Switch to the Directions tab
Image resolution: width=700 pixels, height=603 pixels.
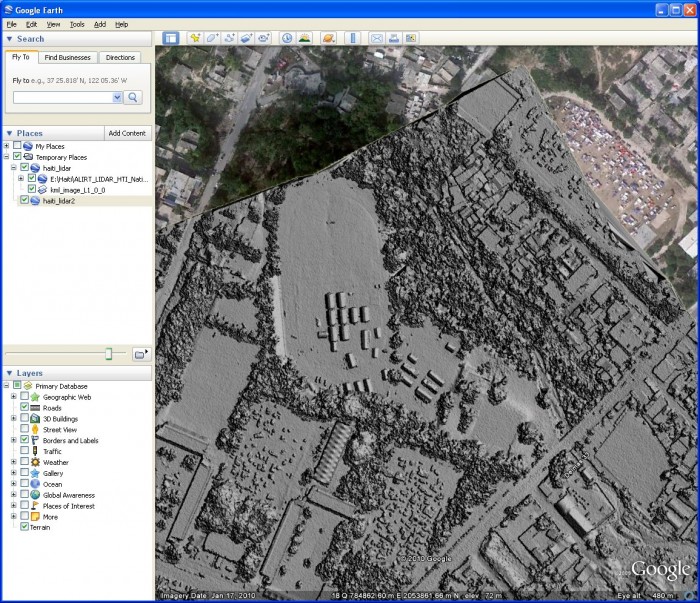coord(120,57)
